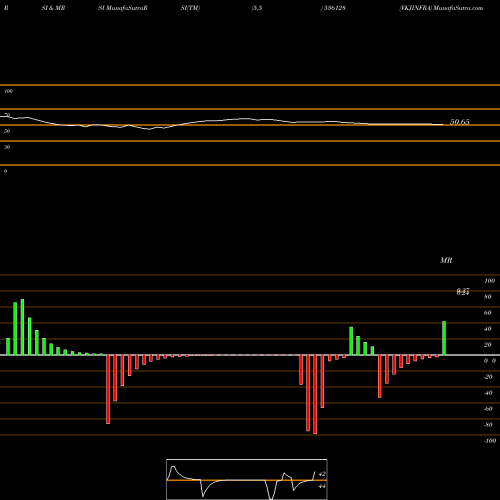Click the (5,5 parameter text in header
This screenshot has width=500, height=500.
point(257,8)
